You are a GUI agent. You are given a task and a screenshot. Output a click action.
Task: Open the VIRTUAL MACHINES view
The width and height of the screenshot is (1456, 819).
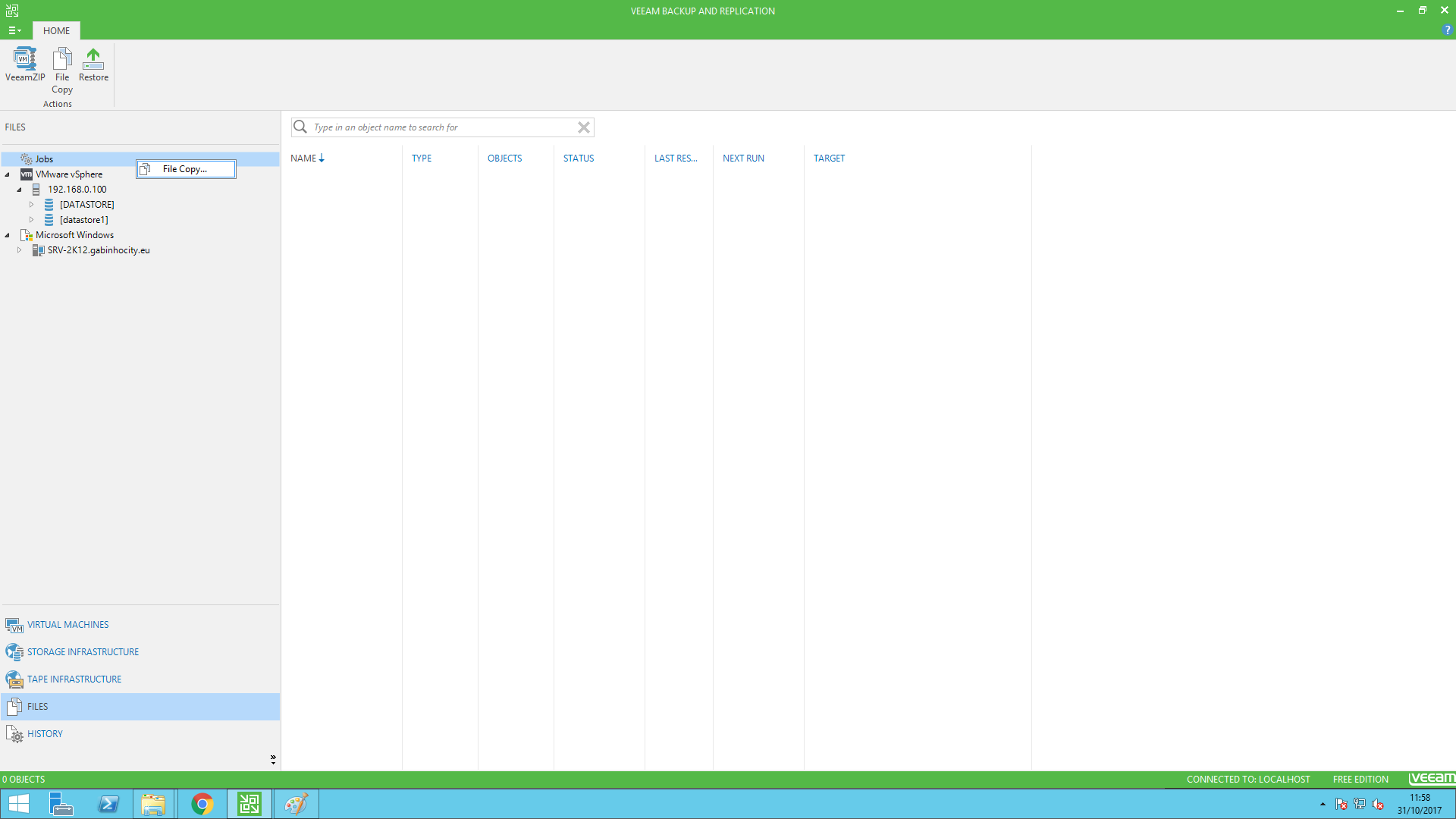tap(140, 625)
